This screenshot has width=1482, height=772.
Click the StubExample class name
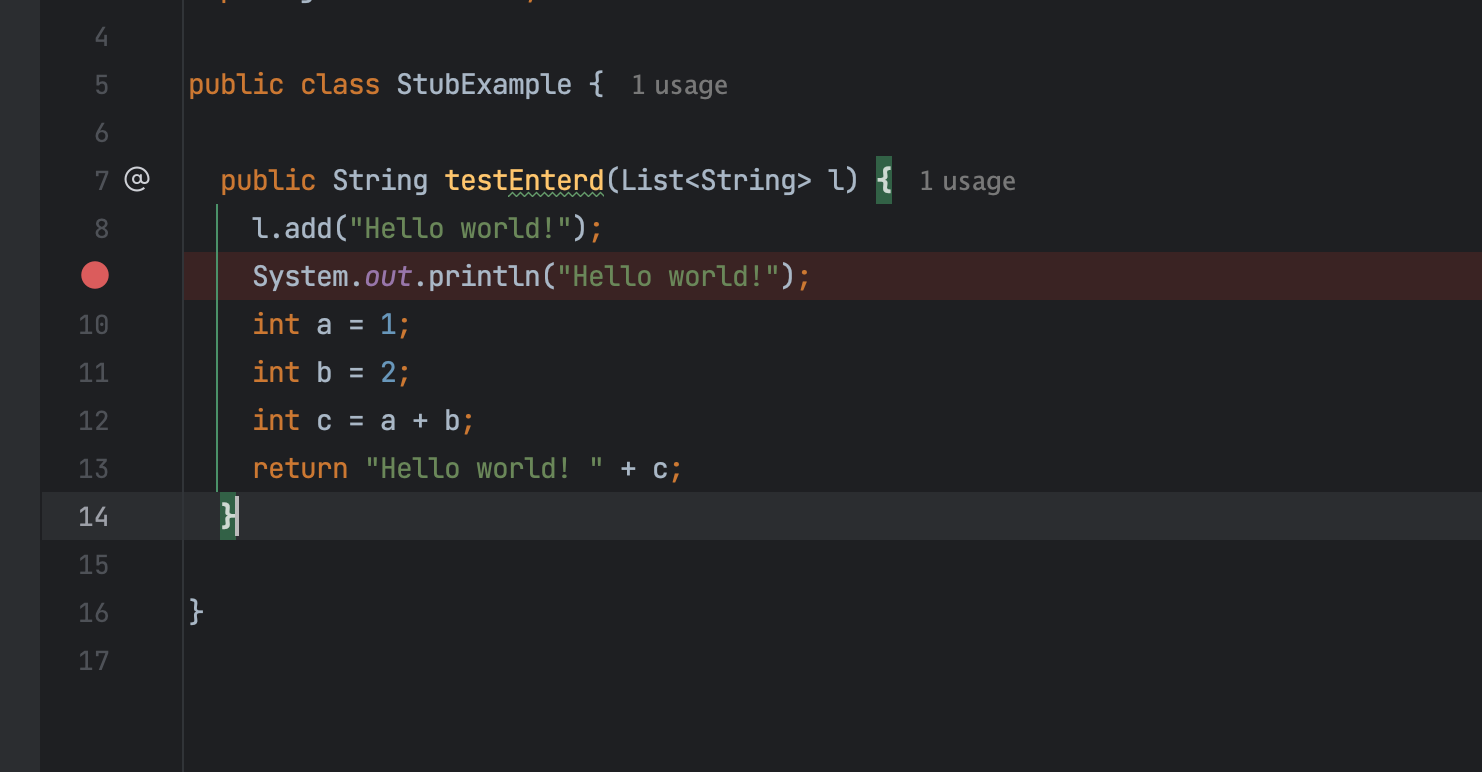[484, 84]
